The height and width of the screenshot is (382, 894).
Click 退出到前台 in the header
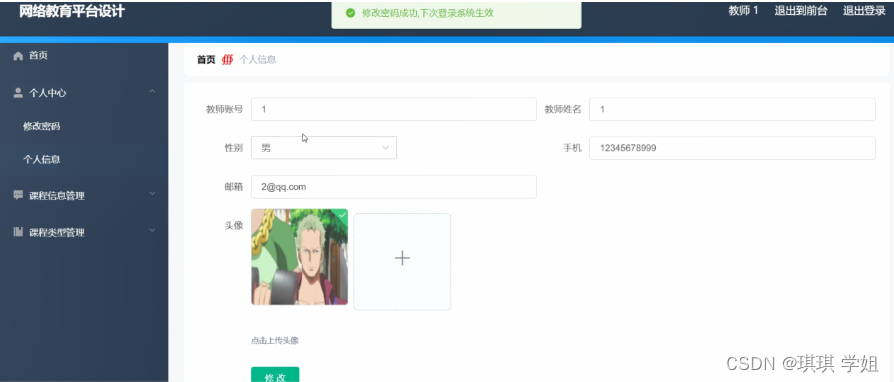pos(800,11)
